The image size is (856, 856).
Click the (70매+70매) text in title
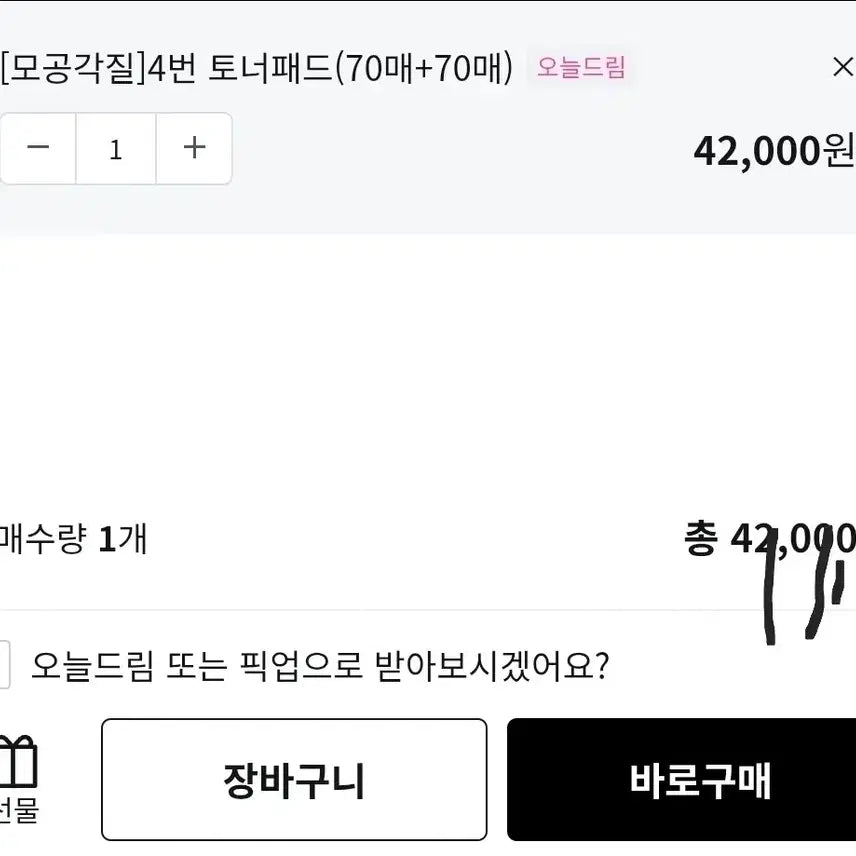click(x=423, y=67)
